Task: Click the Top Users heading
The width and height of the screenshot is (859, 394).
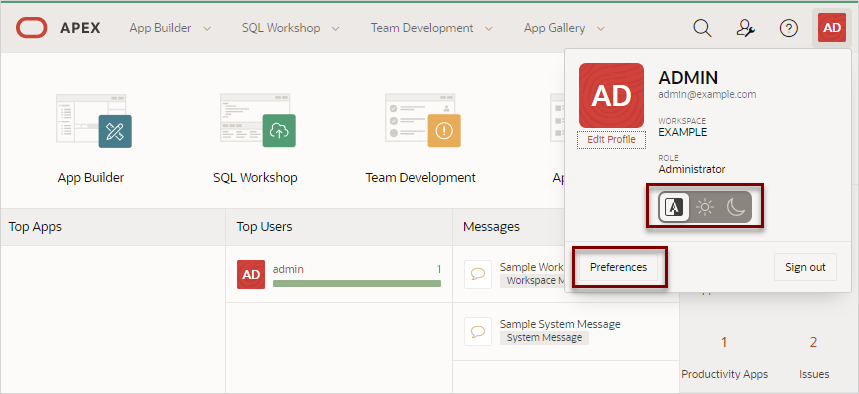Action: [265, 226]
